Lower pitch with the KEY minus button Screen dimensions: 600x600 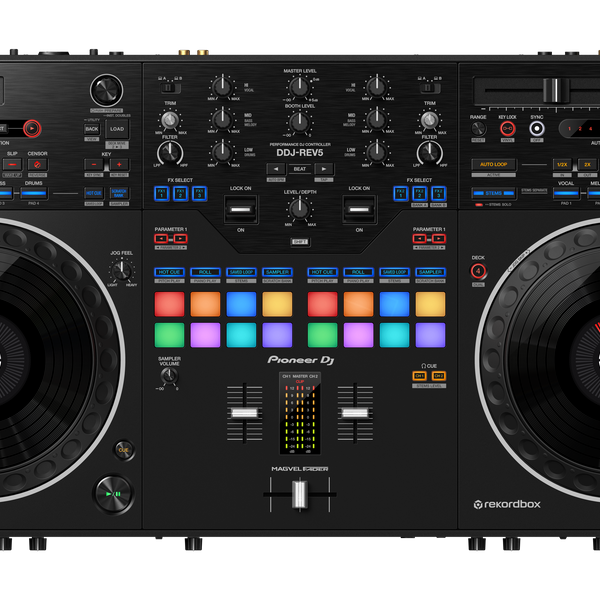pyautogui.click(x=94, y=165)
